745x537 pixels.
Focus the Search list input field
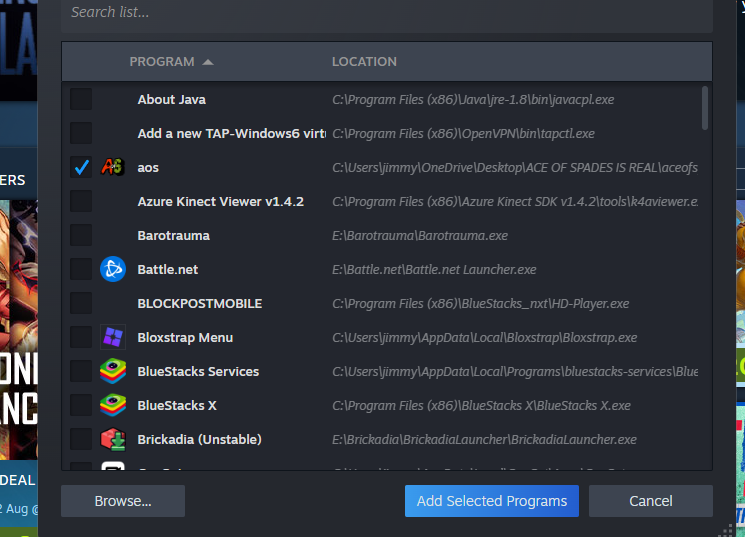coord(387,13)
